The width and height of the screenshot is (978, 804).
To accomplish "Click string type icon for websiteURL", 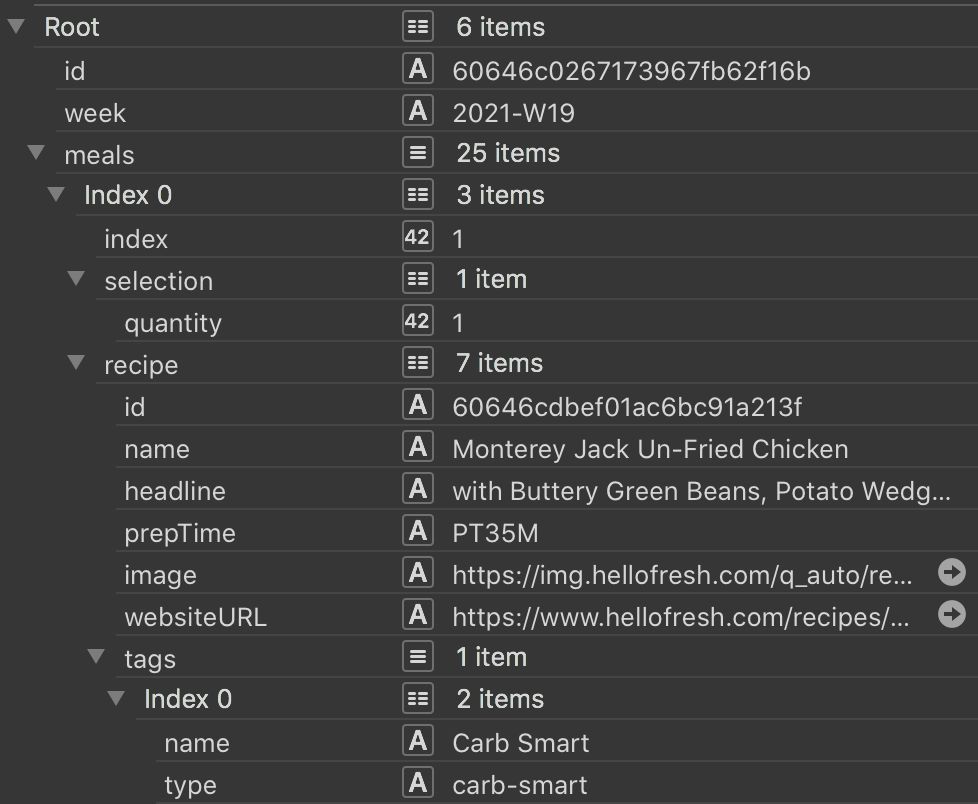I will (417, 615).
